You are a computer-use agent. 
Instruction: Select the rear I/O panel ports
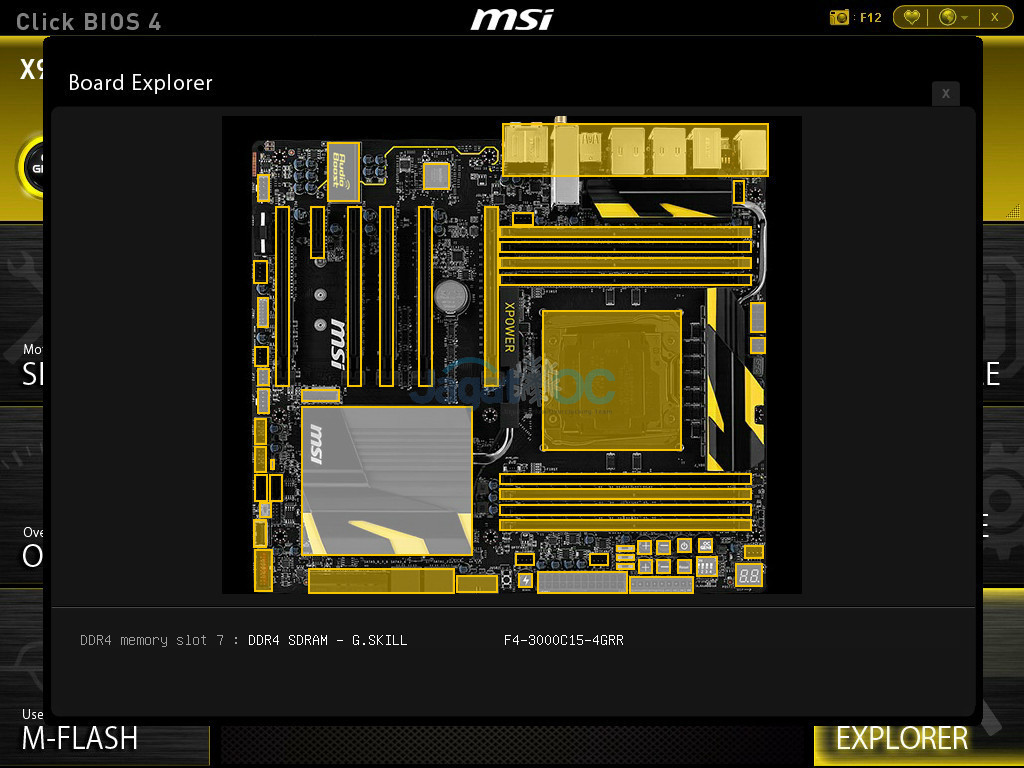click(x=635, y=150)
